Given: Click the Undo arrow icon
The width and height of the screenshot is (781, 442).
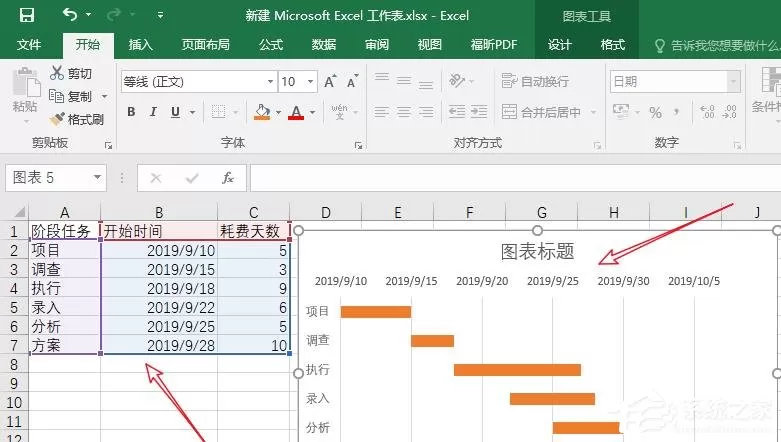Looking at the screenshot, I should click(69, 14).
